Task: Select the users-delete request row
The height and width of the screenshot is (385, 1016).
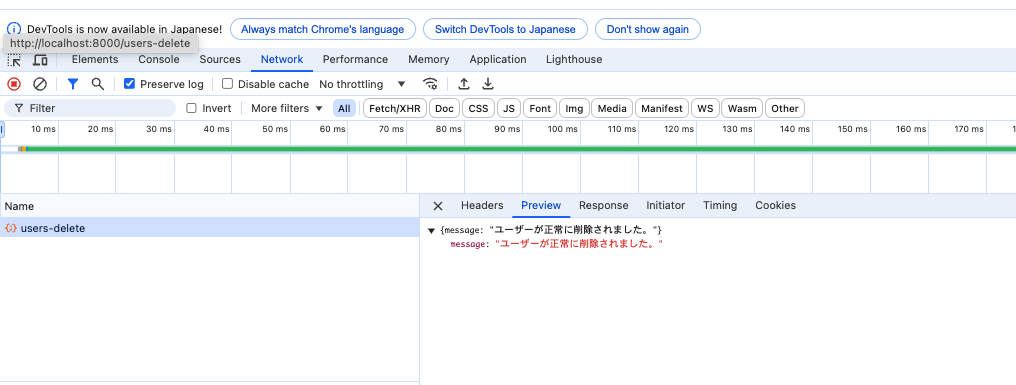Action: coord(209,228)
